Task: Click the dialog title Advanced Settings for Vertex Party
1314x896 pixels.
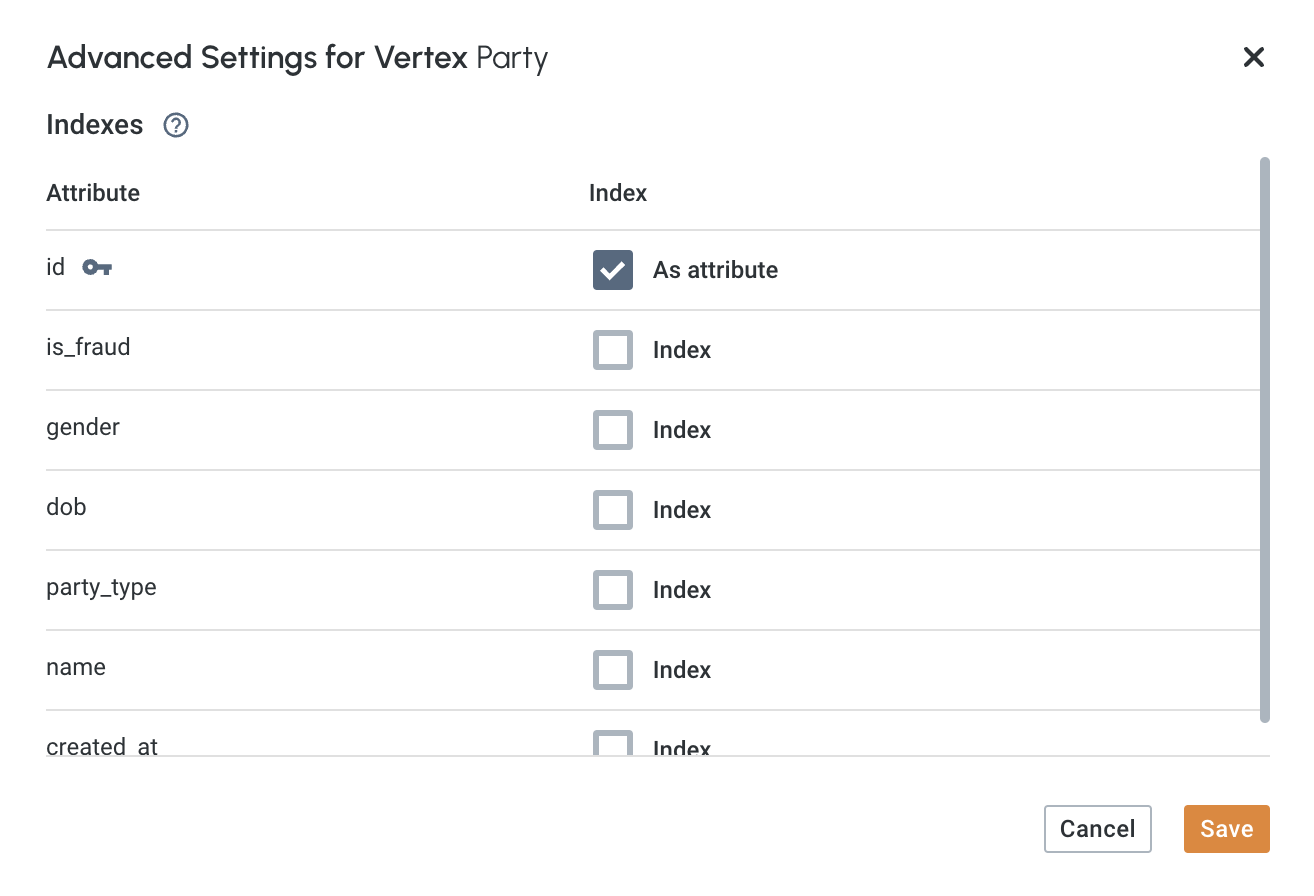Action: (297, 57)
